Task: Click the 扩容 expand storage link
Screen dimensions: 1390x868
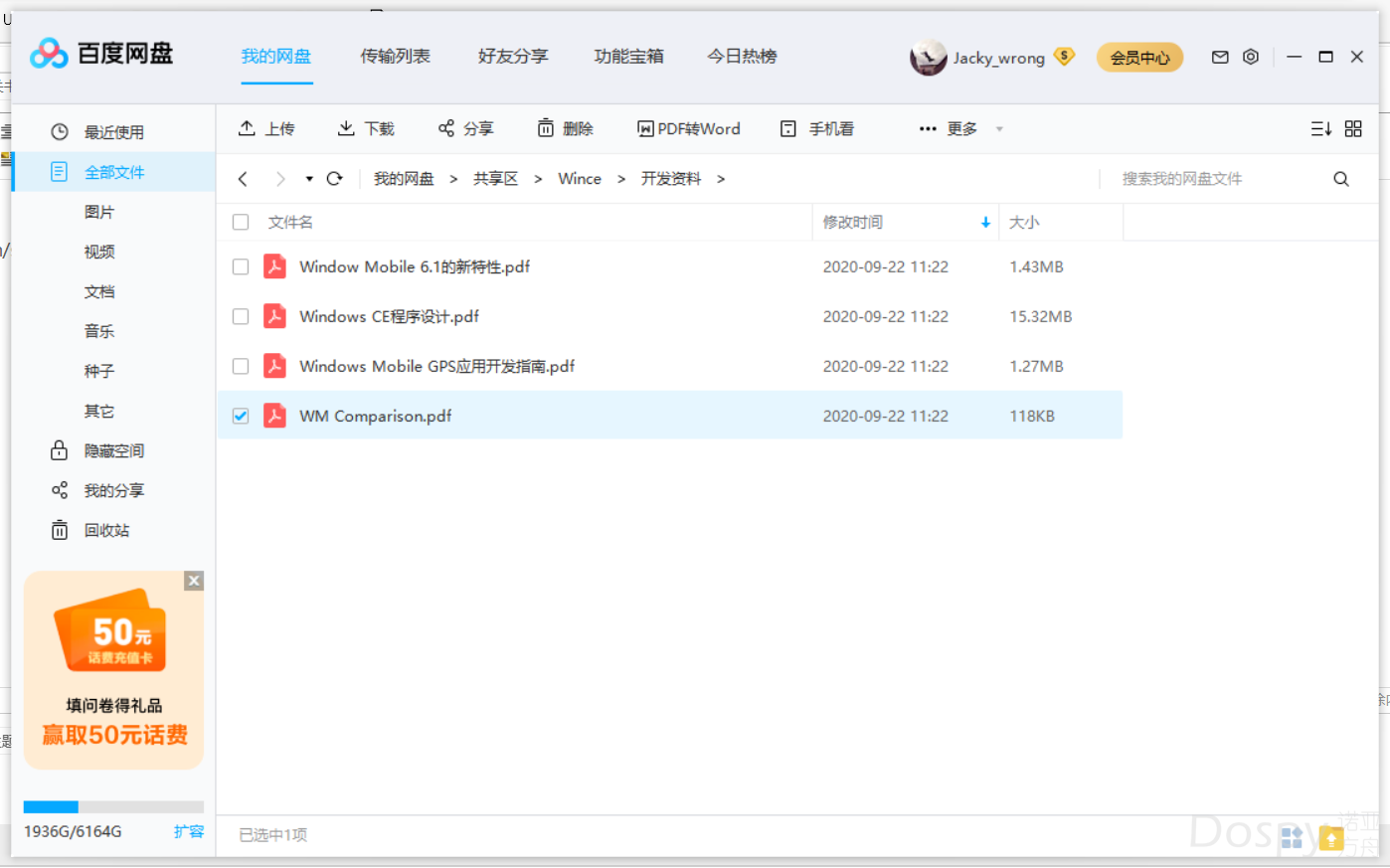Action: coord(189,831)
